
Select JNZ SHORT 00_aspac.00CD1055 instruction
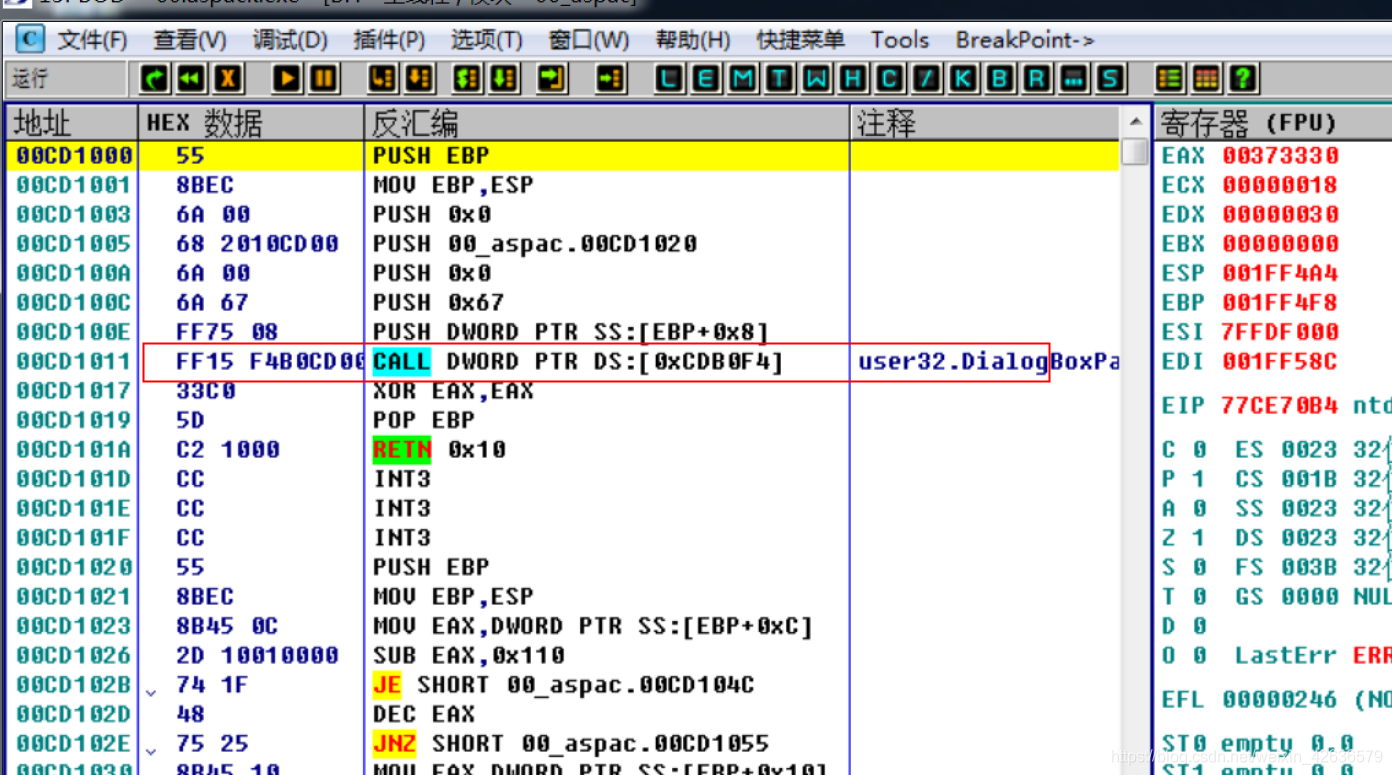click(x=570, y=744)
